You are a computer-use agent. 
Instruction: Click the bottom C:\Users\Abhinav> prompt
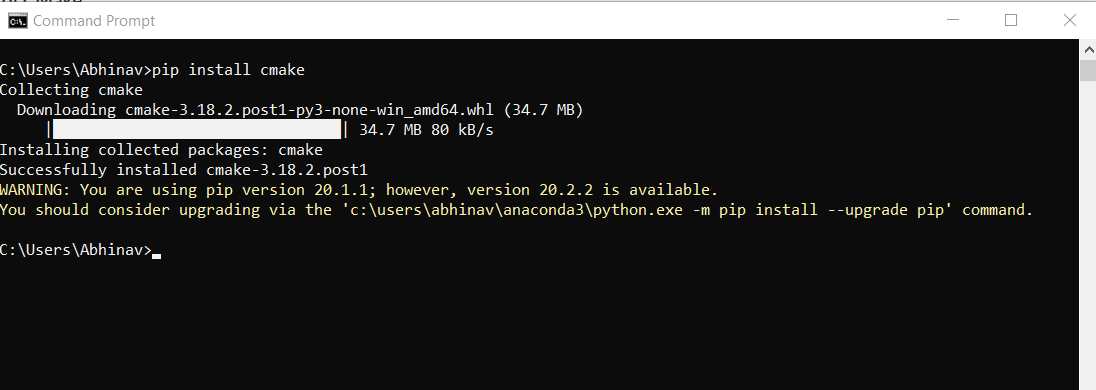point(75,250)
